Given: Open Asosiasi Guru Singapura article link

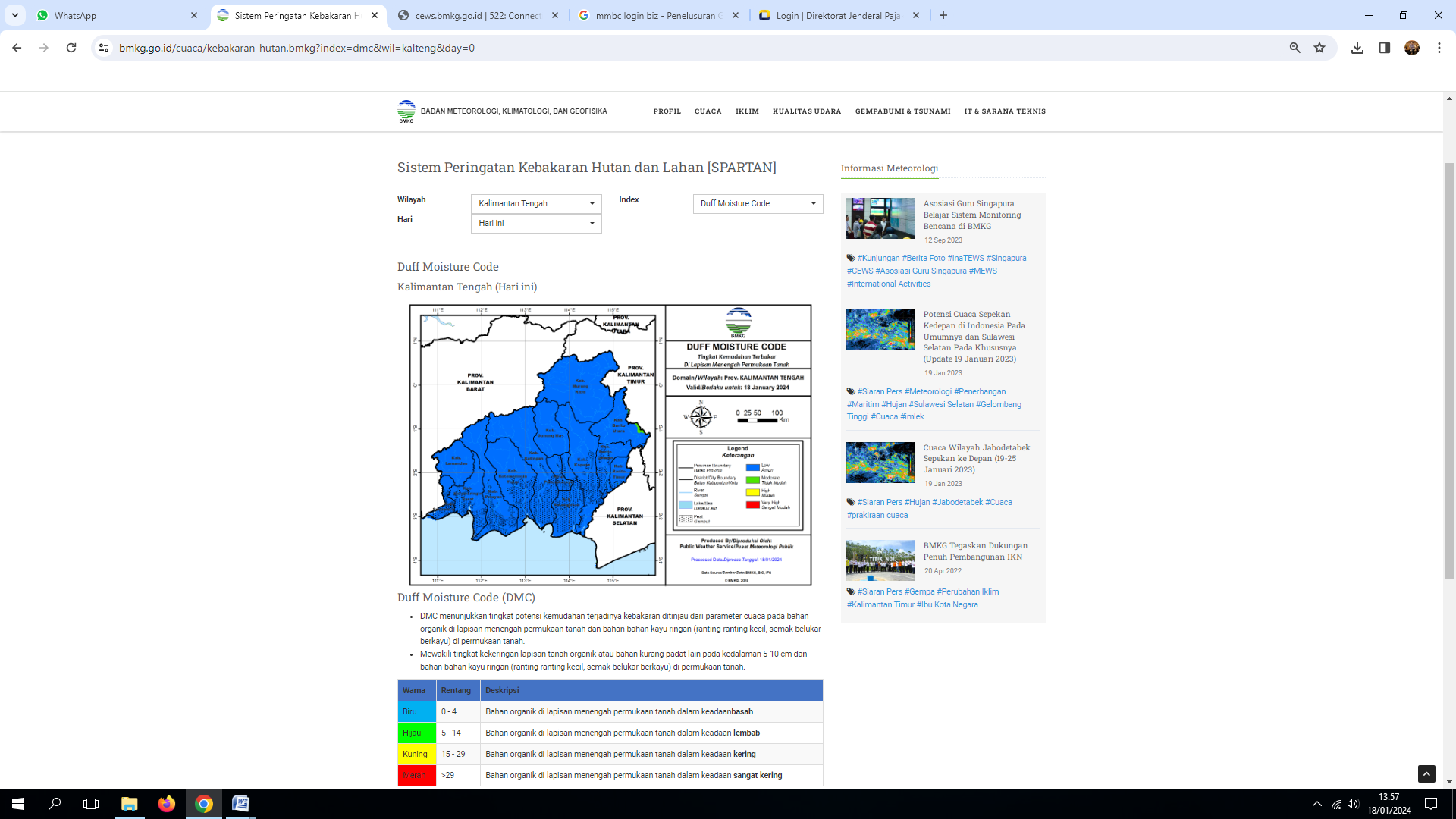Looking at the screenshot, I should coord(972,215).
